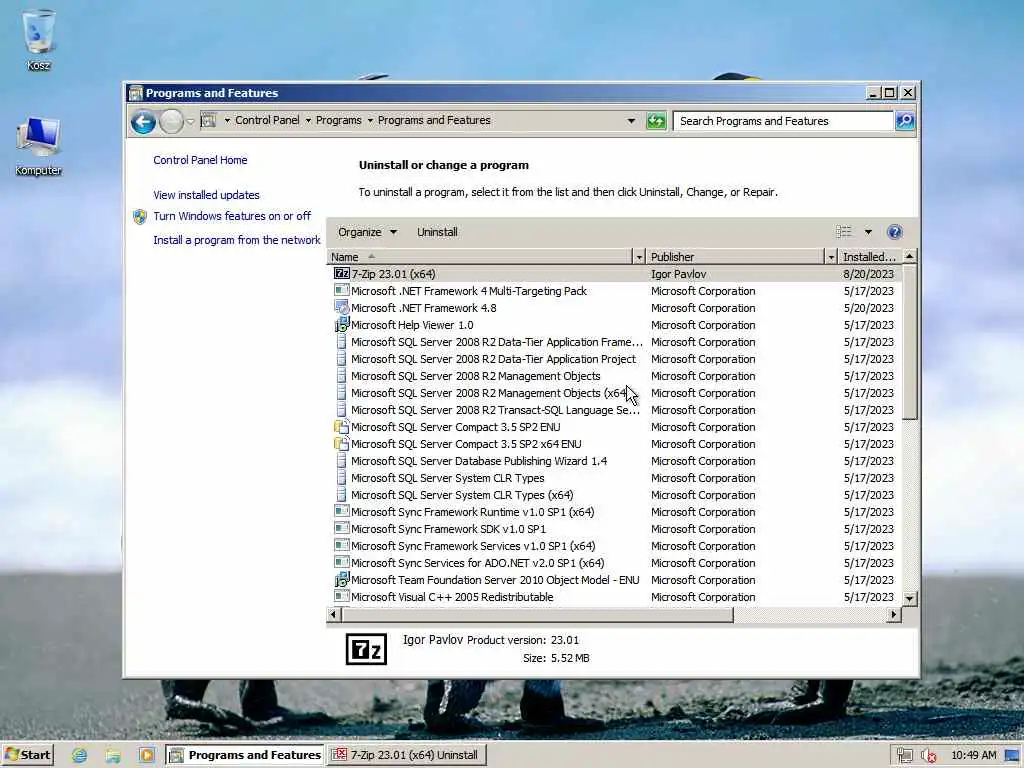1024x768 pixels.
Task: Click the Forward navigation arrow
Action: 171,121
